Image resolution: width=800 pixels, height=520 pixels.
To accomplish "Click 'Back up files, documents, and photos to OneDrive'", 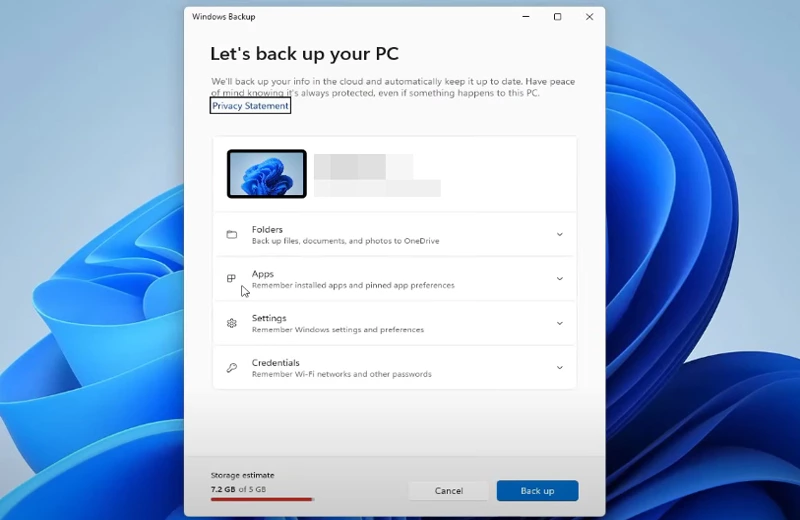I will pyautogui.click(x=345, y=241).
